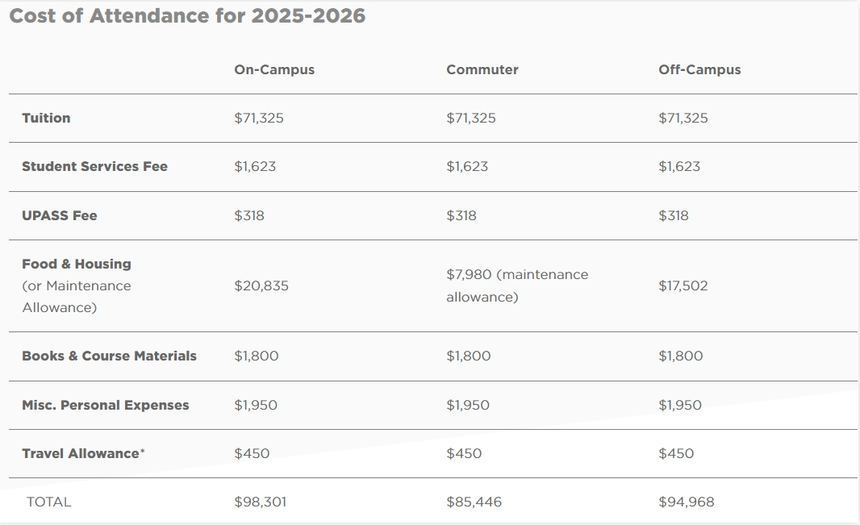
Task: Click the Commuter tuition amount $71,325
Action: 471,118
